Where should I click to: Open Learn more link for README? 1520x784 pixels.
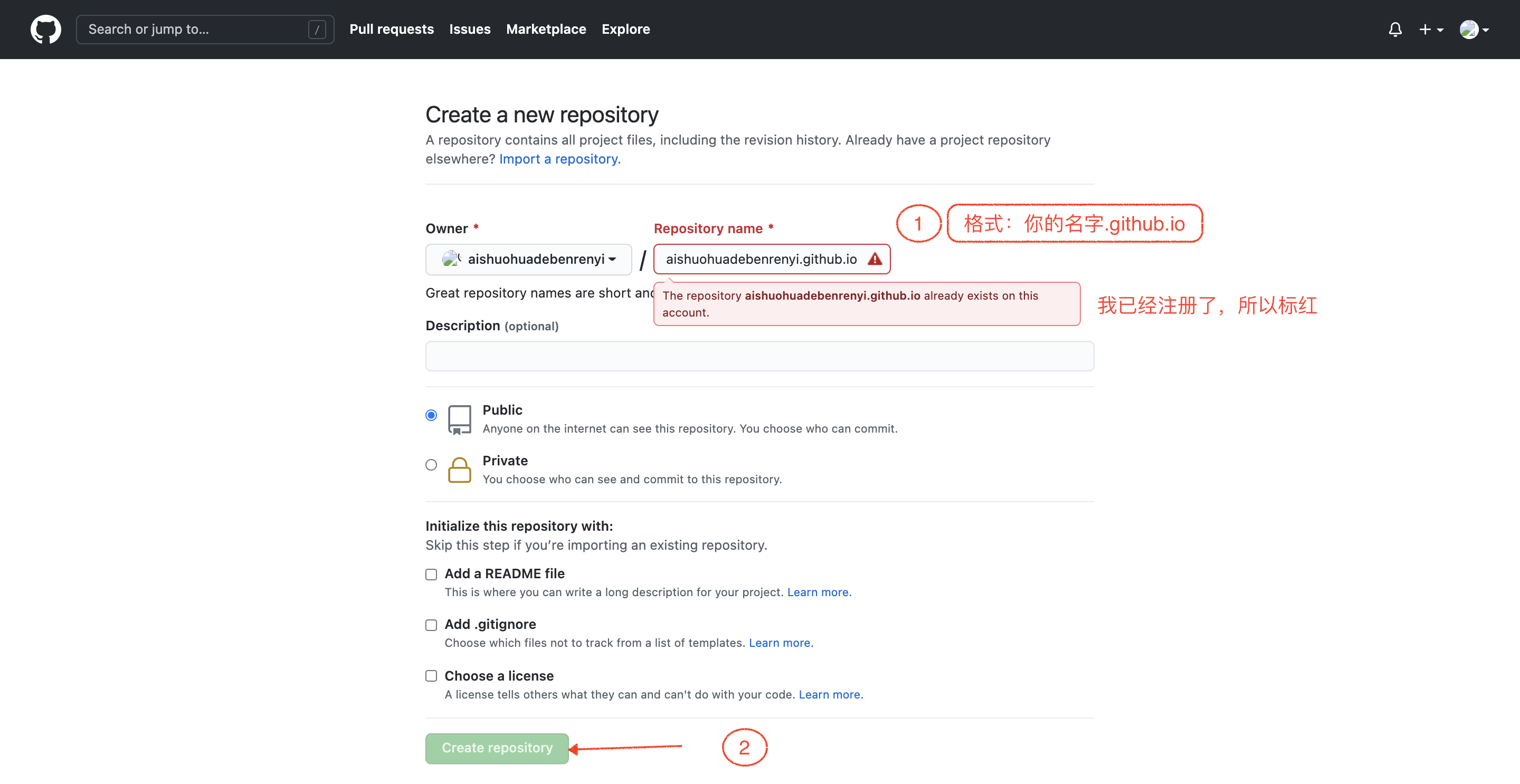819,591
